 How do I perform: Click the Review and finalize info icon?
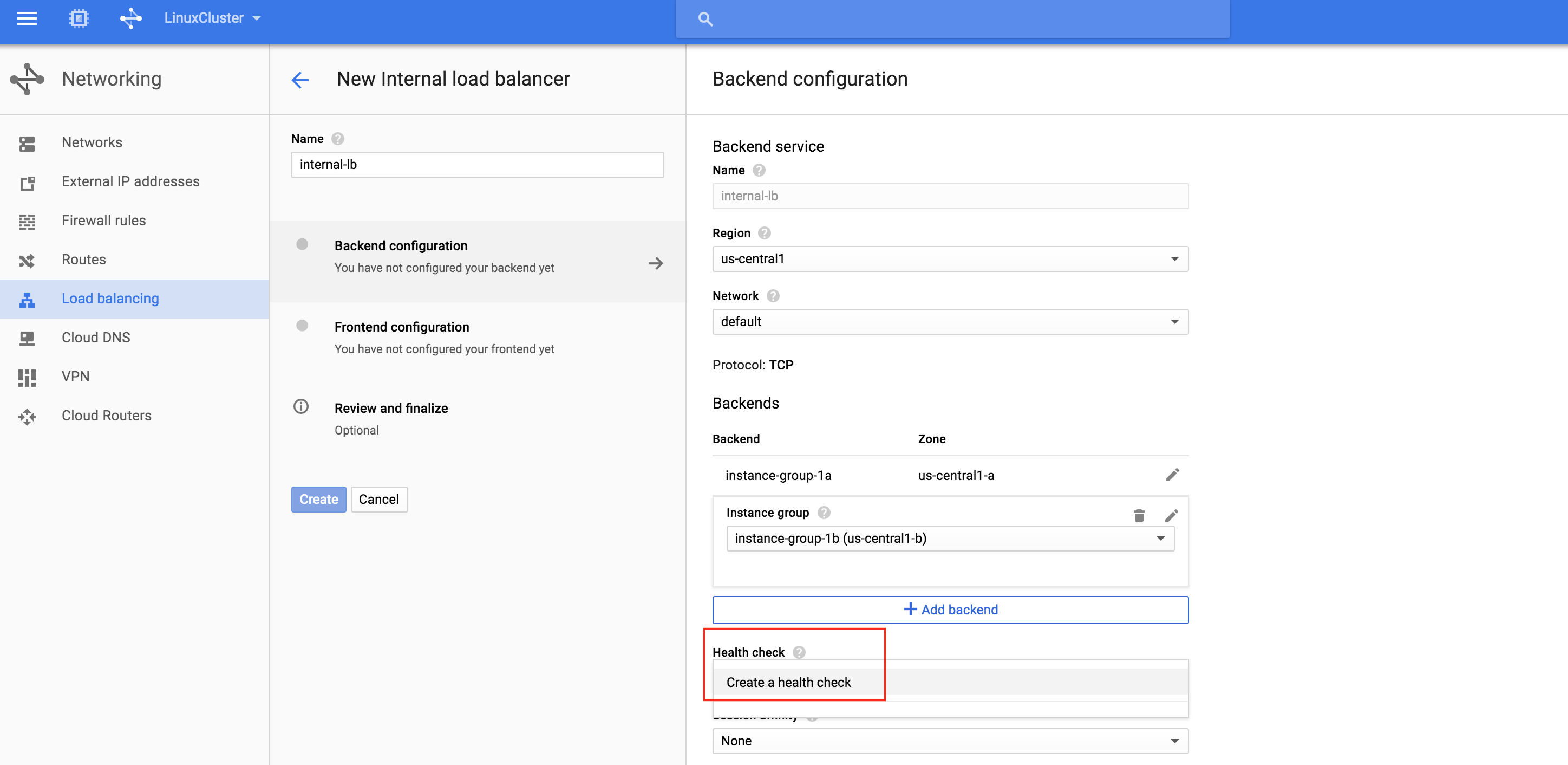point(300,406)
